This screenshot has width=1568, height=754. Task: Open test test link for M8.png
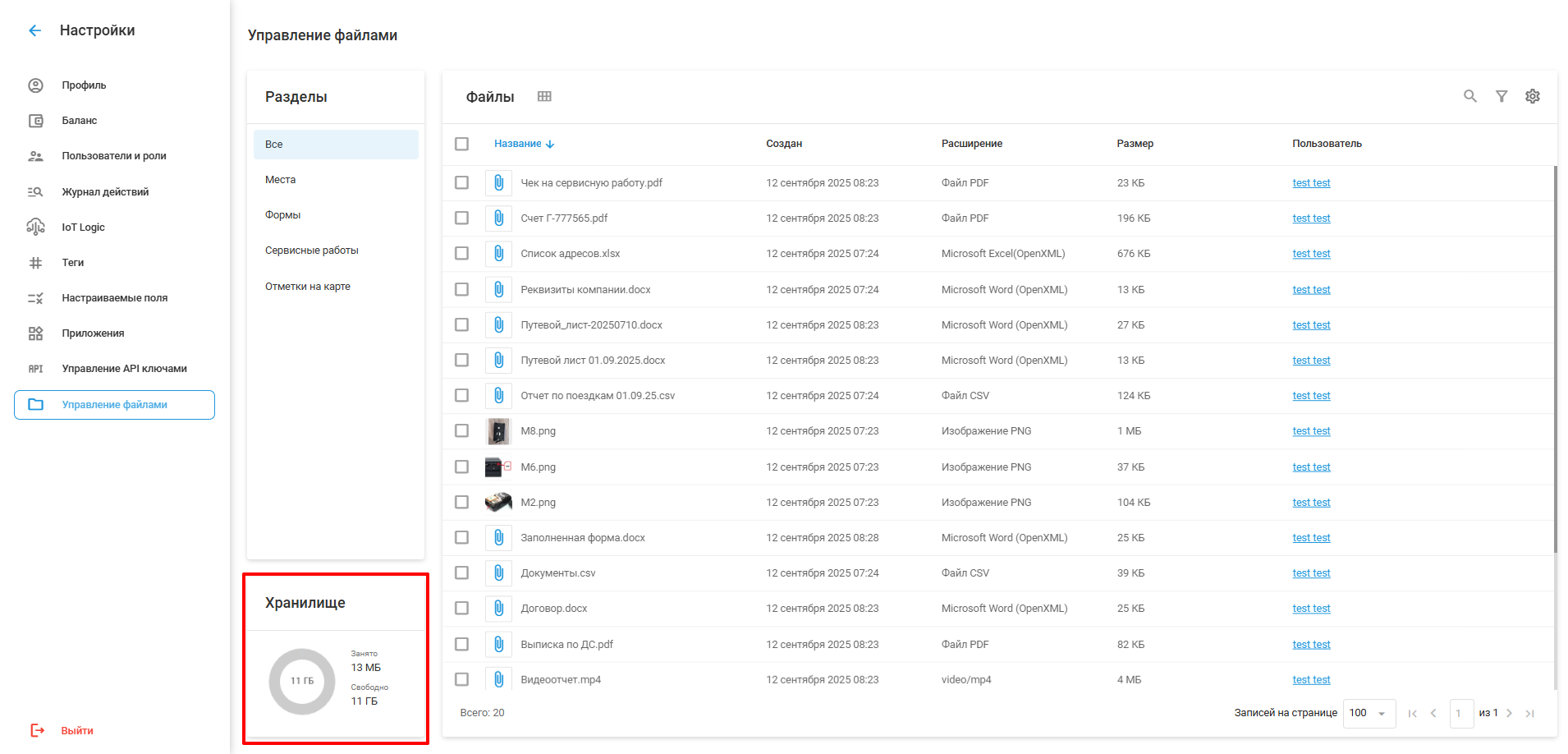coord(1310,431)
